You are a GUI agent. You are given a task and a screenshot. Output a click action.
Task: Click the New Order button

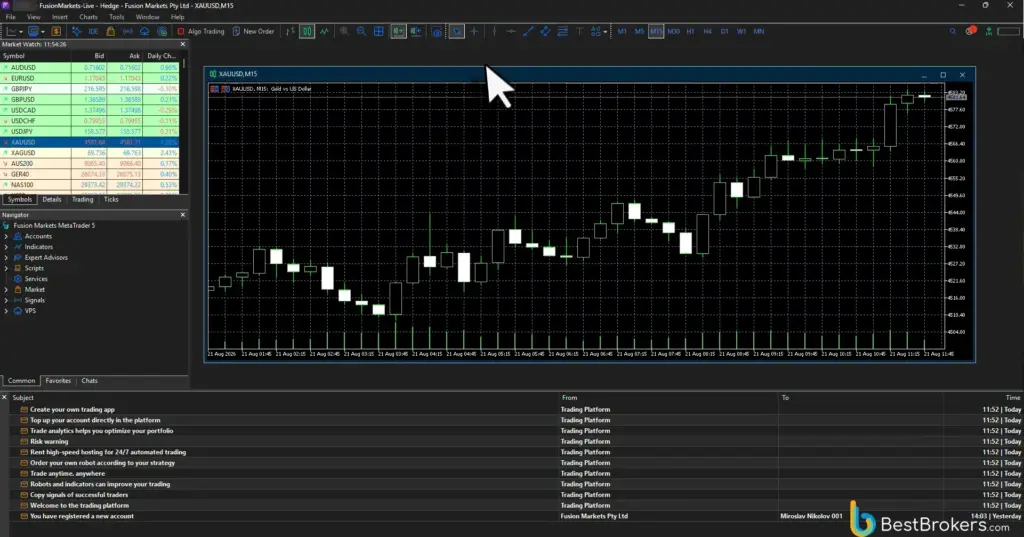tap(253, 31)
